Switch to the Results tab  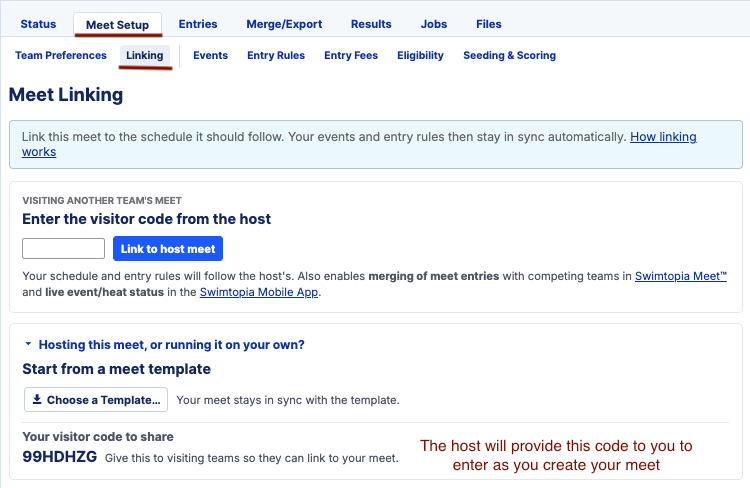[x=371, y=24]
